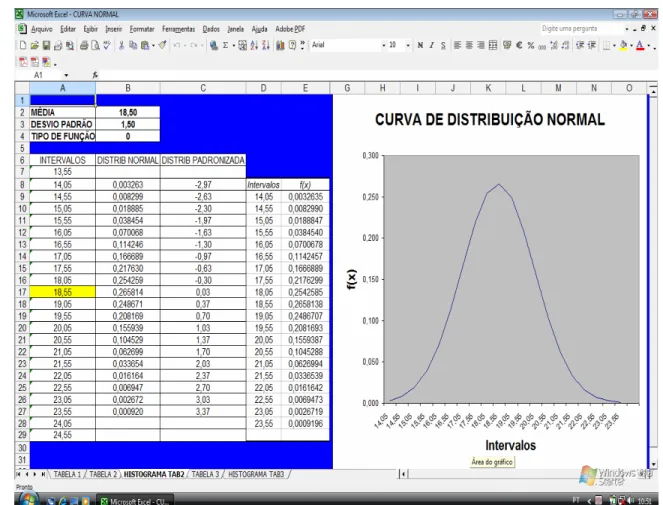Image resolution: width=663 pixels, height=505 pixels.
Task: Click the Merge and Center icon
Action: (493, 45)
